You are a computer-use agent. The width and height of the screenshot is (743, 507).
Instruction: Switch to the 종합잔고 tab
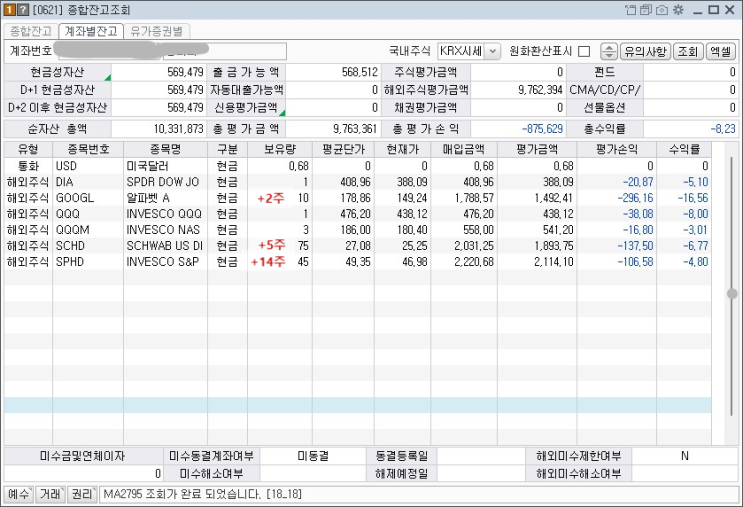point(31,31)
